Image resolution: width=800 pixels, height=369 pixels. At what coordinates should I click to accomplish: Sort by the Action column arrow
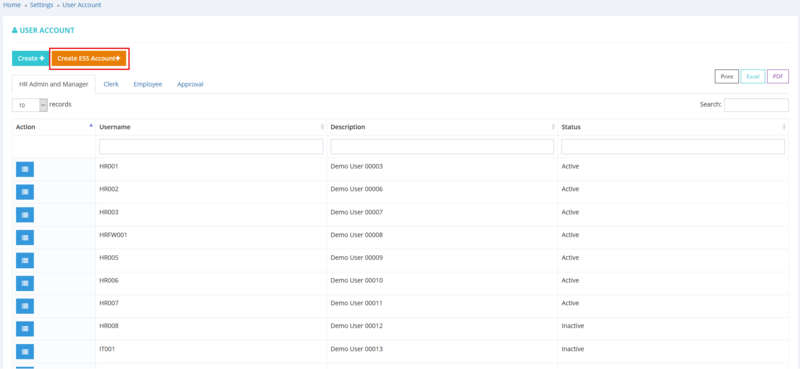coord(91,126)
